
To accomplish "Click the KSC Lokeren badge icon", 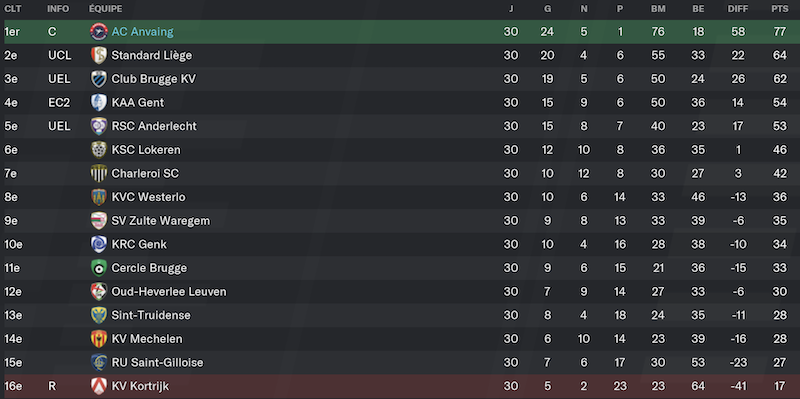I will 98,150.
